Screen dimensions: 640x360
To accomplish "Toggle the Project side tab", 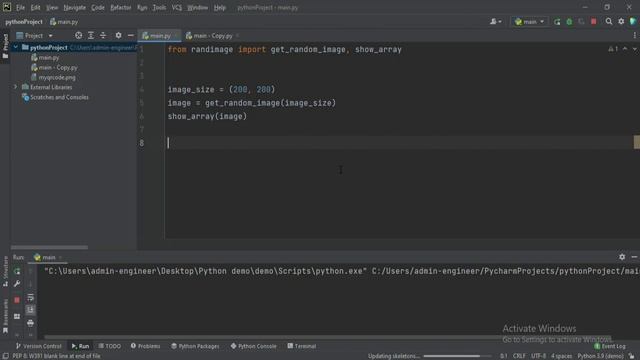I will tap(5, 45).
